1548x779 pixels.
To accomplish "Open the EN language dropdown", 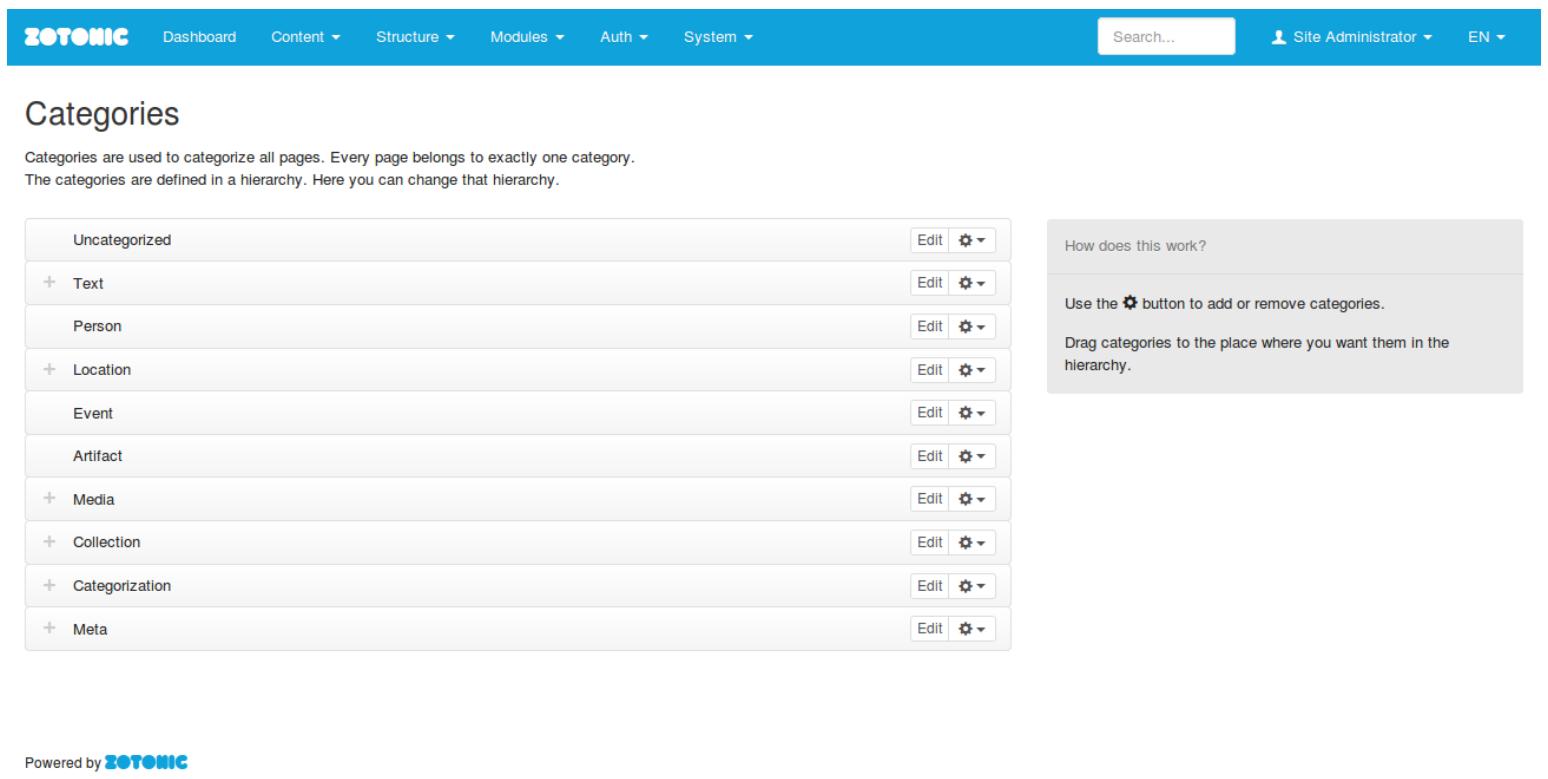I will click(x=1487, y=37).
